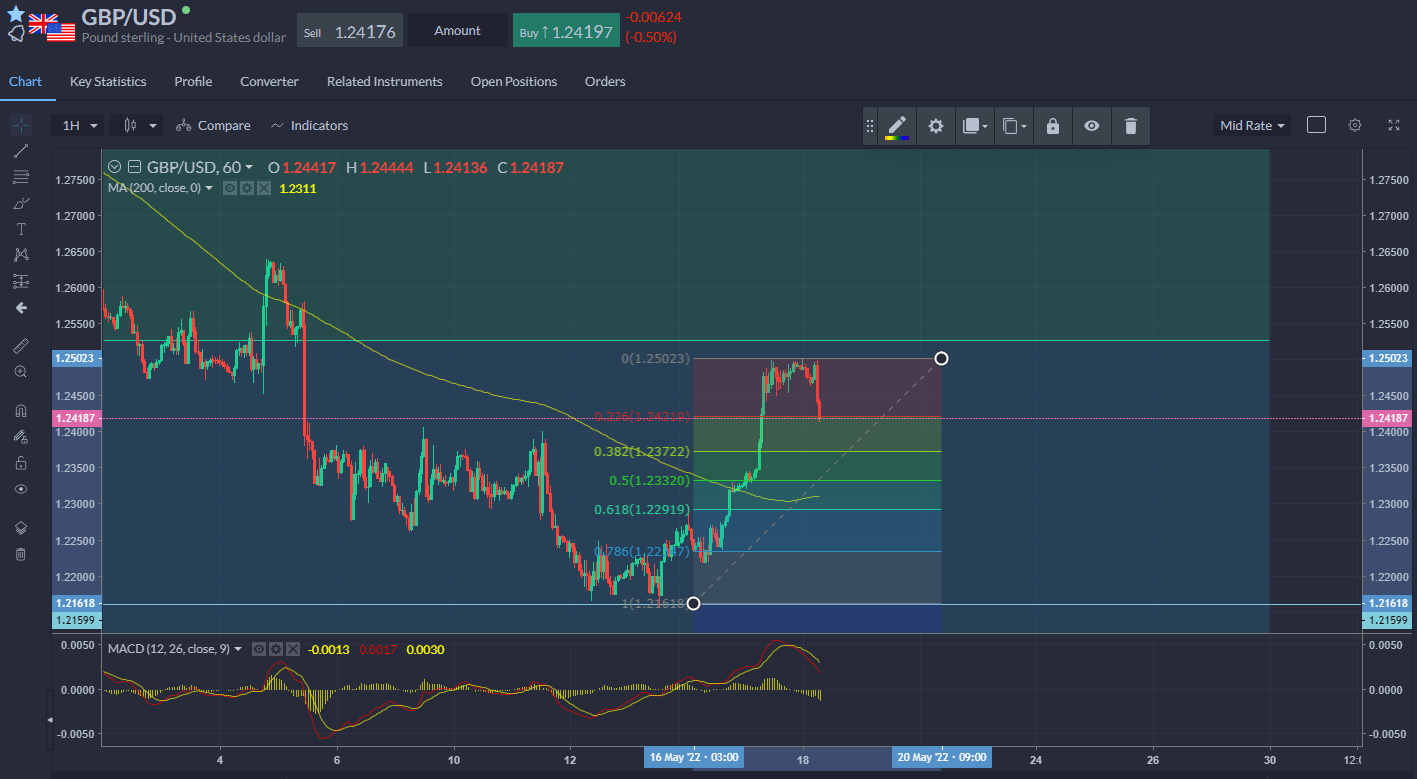The width and height of the screenshot is (1417, 779).
Task: Activate the zoom-in magnifier tool
Action: click(20, 372)
